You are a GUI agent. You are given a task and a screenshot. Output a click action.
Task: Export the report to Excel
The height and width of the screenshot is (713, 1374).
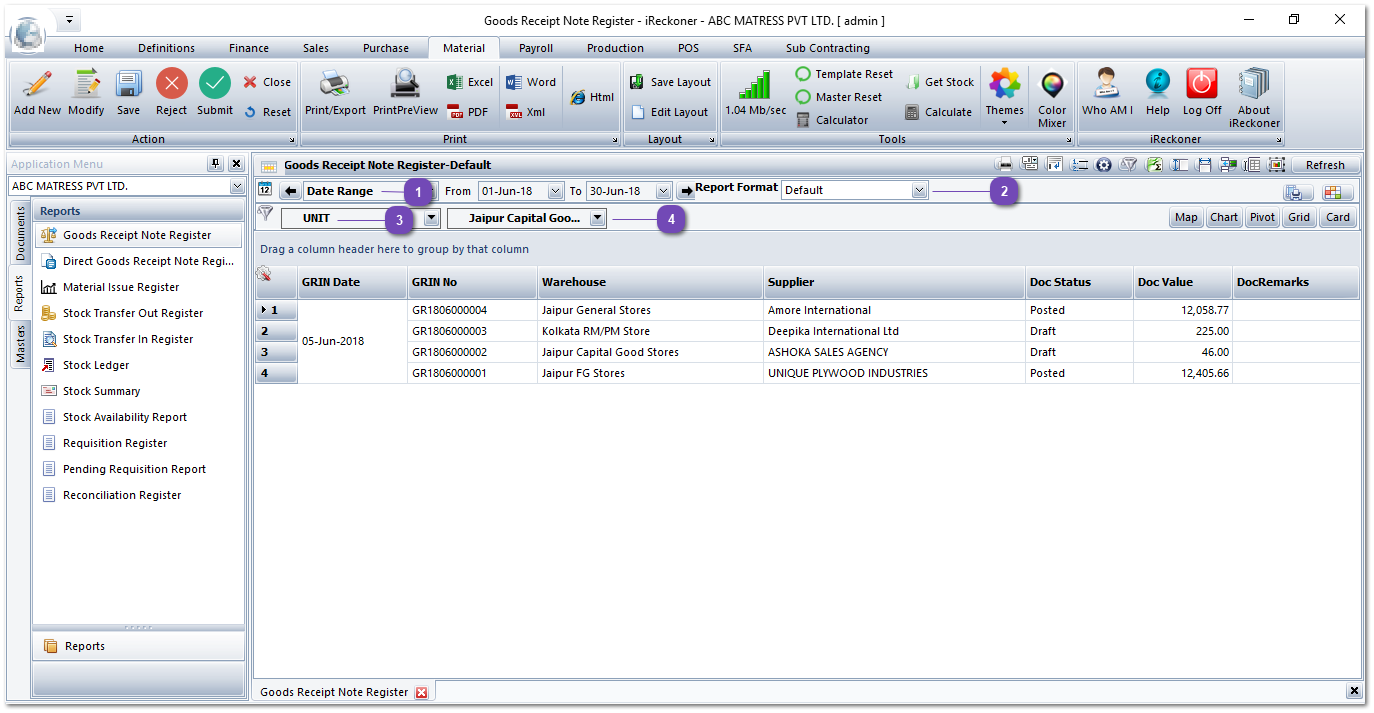click(469, 82)
